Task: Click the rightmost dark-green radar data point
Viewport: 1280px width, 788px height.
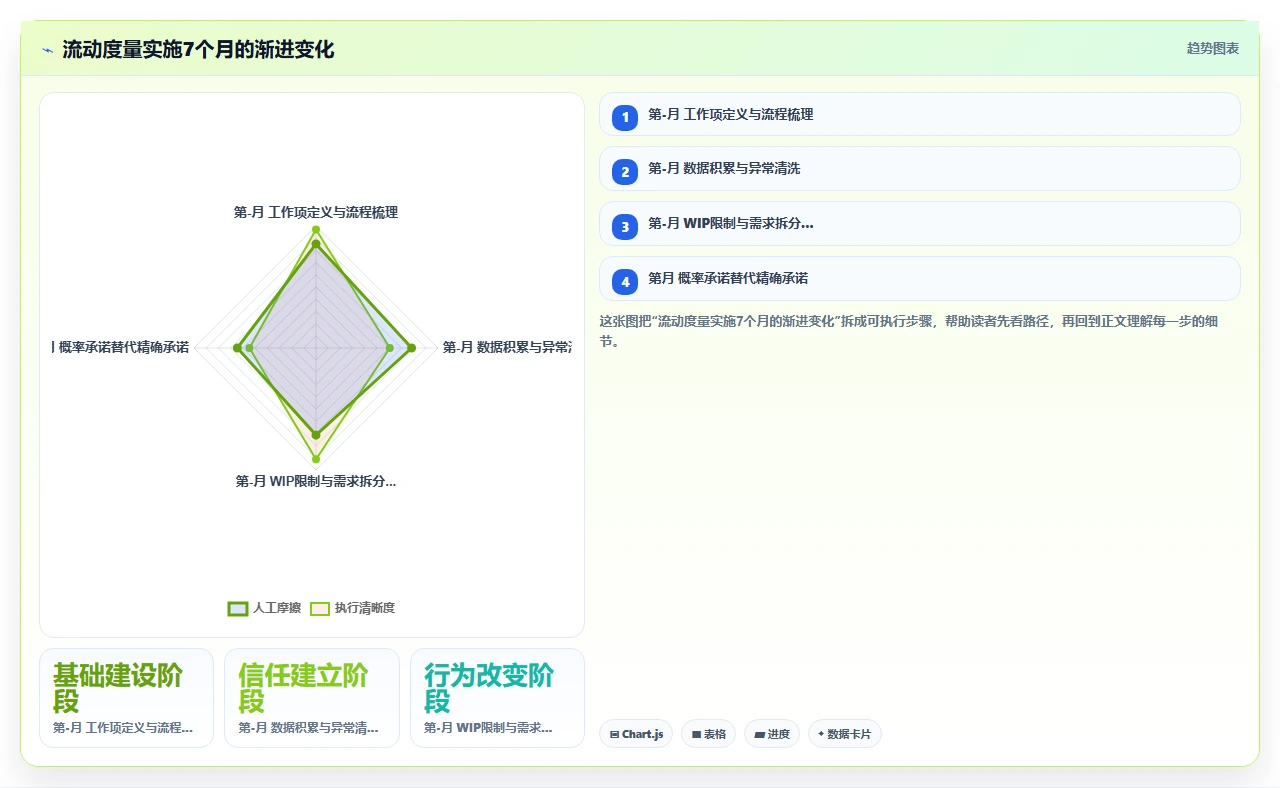Action: pyautogui.click(x=411, y=348)
